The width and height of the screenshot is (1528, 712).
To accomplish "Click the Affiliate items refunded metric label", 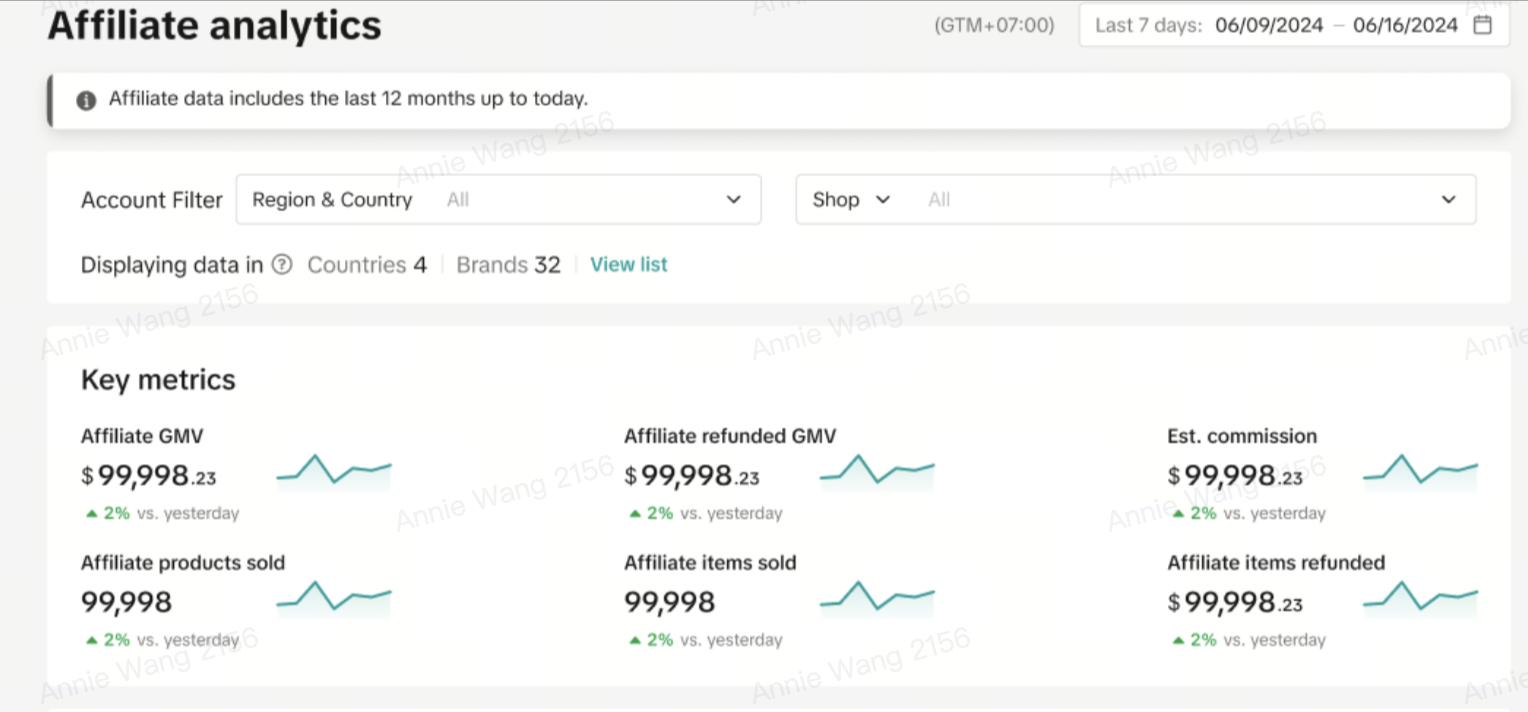I will pos(1276,563).
